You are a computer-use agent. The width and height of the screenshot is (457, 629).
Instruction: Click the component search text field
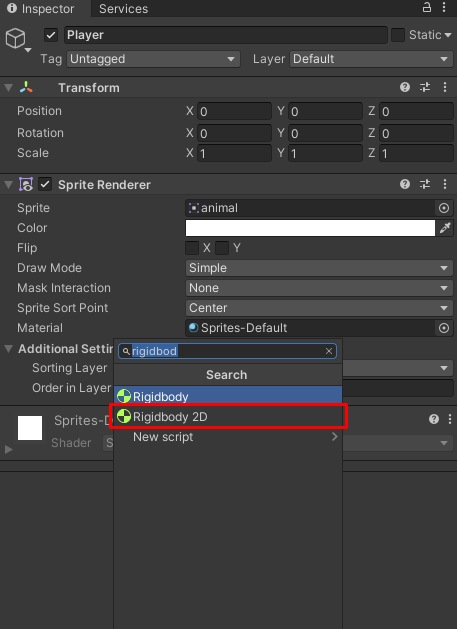point(227,351)
